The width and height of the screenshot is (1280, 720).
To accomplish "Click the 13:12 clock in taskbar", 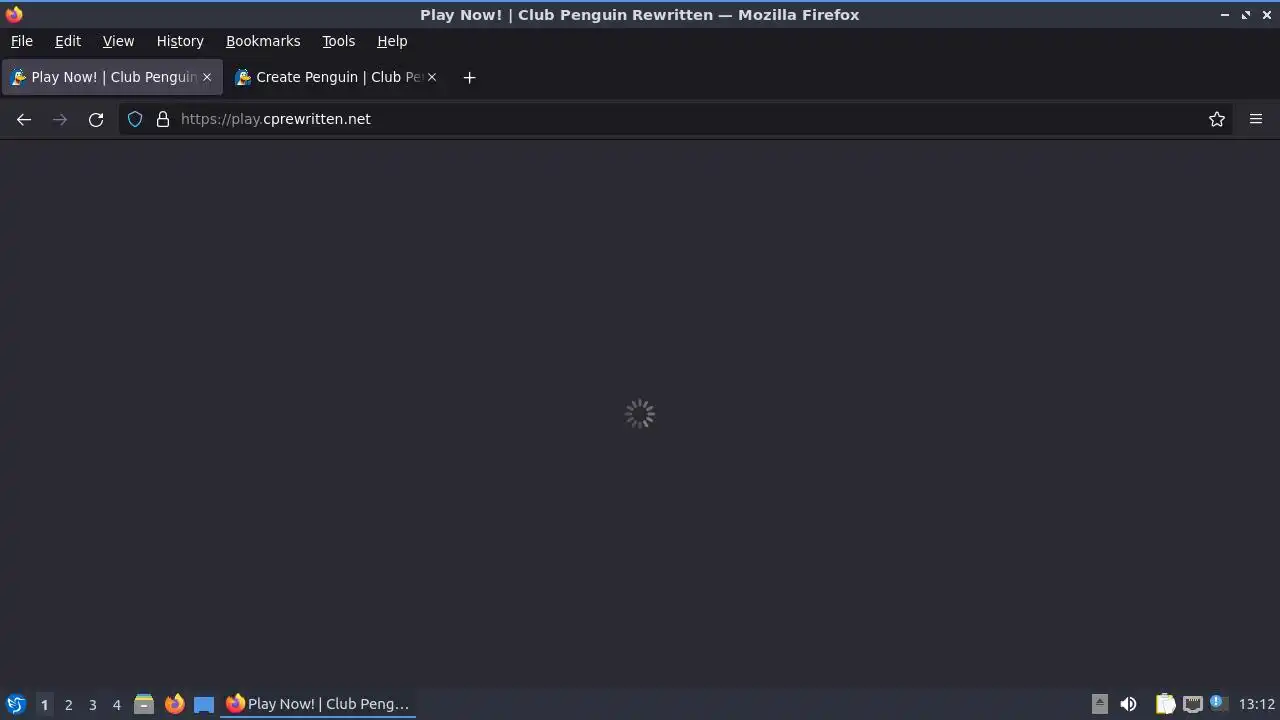I will click(1256, 704).
